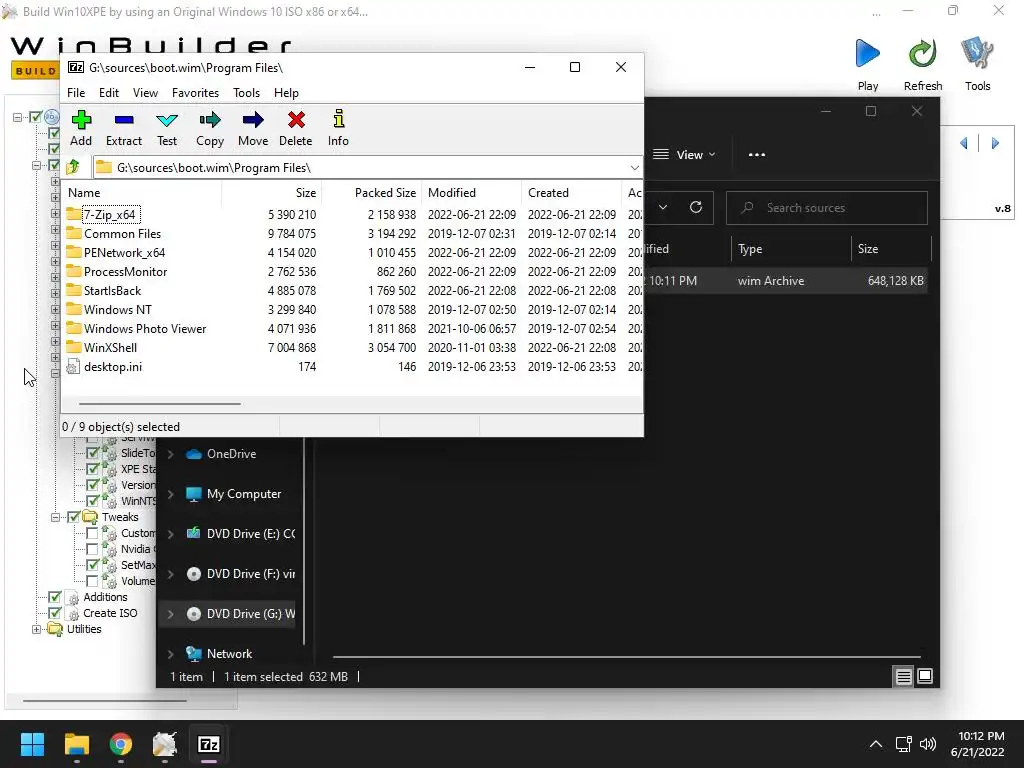Click the volume icon in system tray
The height and width of the screenshot is (768, 1024).
coord(927,744)
